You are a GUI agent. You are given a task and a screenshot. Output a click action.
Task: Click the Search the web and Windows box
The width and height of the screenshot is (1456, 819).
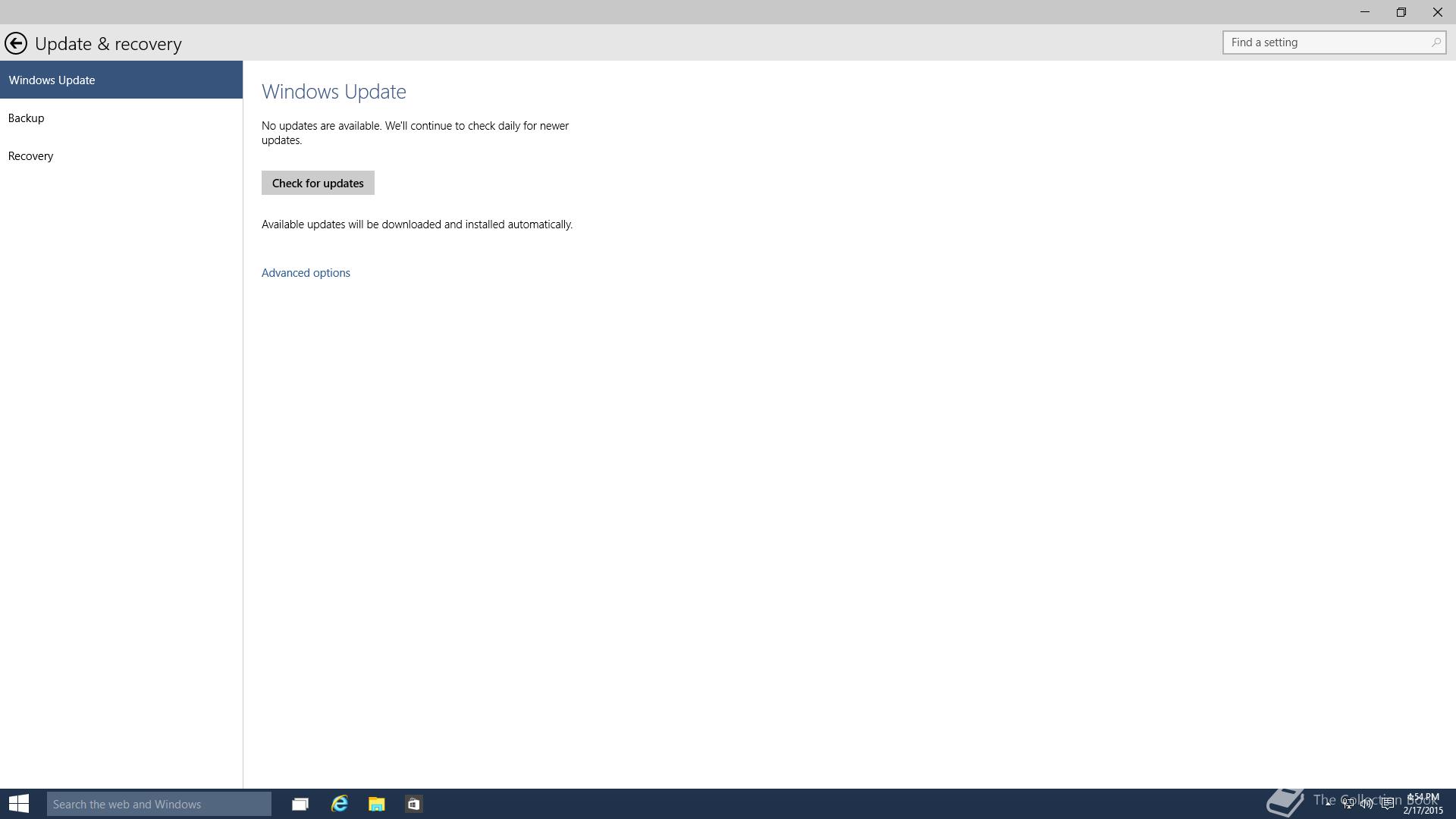[159, 804]
